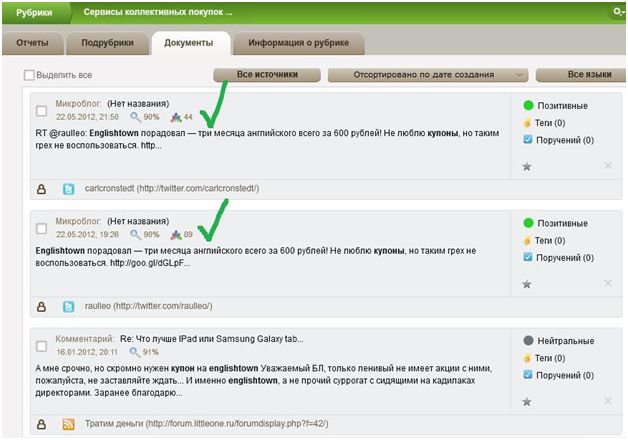Expand the Отсортировано по дате создания dropdown
The width and height of the screenshot is (628, 440).
(x=428, y=74)
